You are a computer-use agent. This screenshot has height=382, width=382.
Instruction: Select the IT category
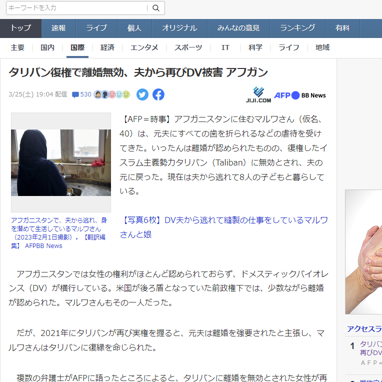click(225, 48)
